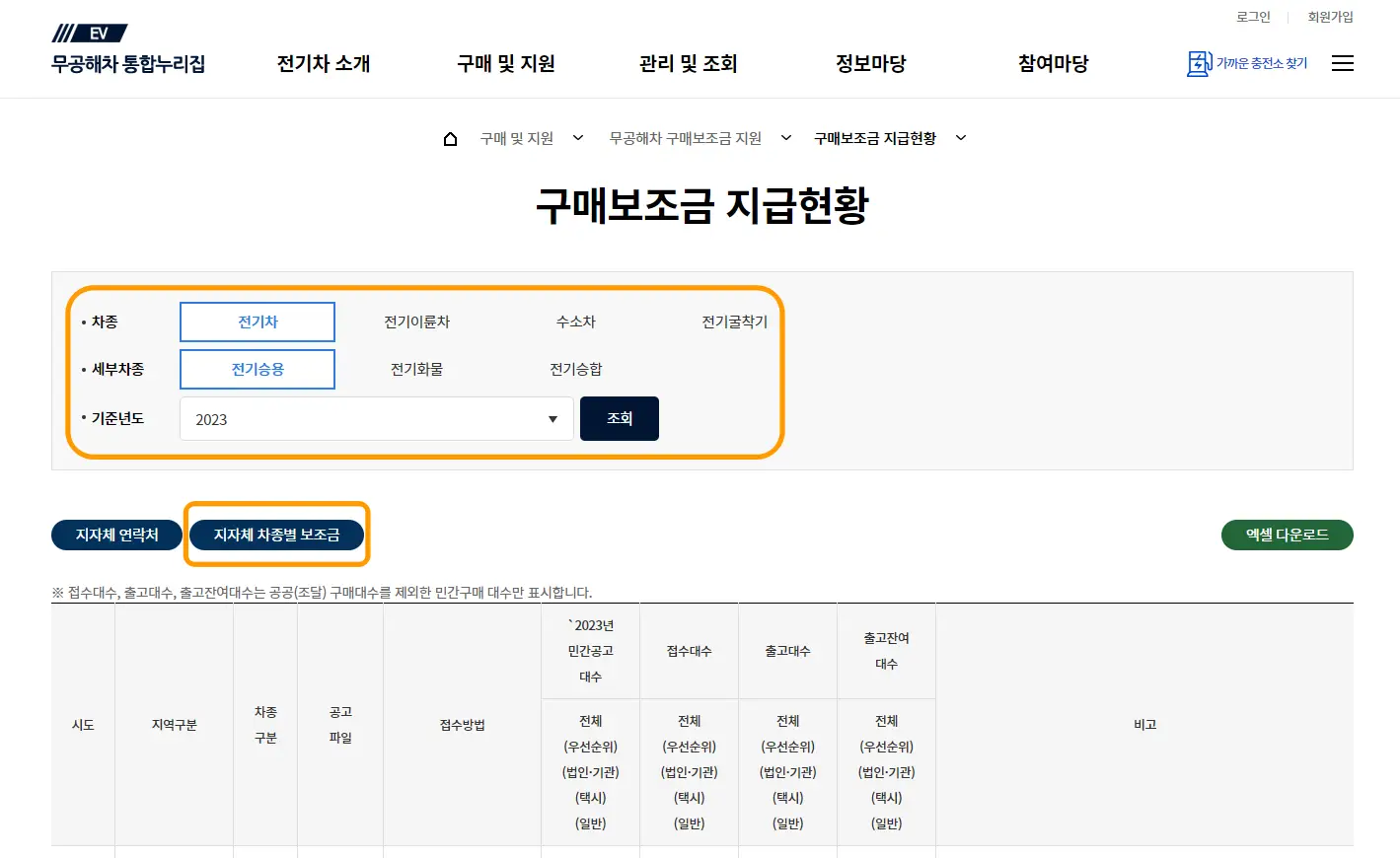Download data with 엑셀 다운로드

coord(1287,535)
